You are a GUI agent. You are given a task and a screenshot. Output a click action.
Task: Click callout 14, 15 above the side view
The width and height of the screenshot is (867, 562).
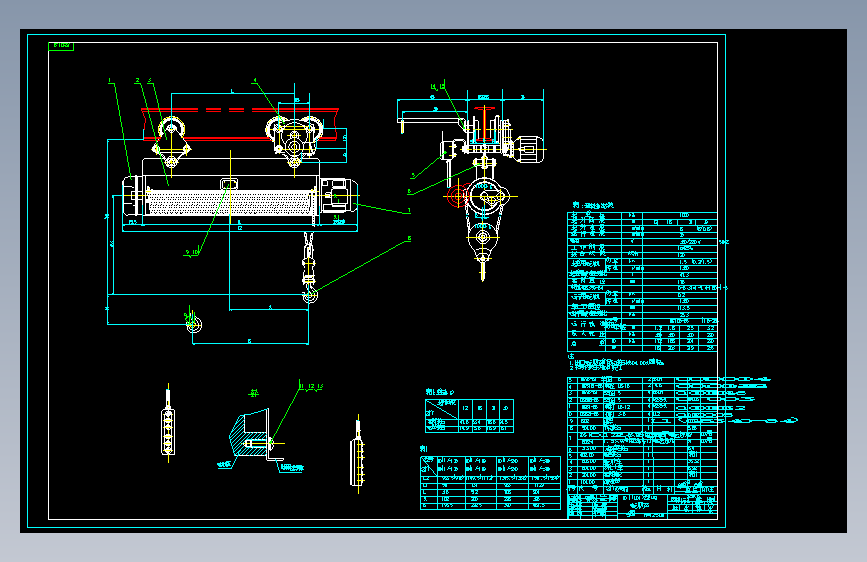[x=438, y=87]
